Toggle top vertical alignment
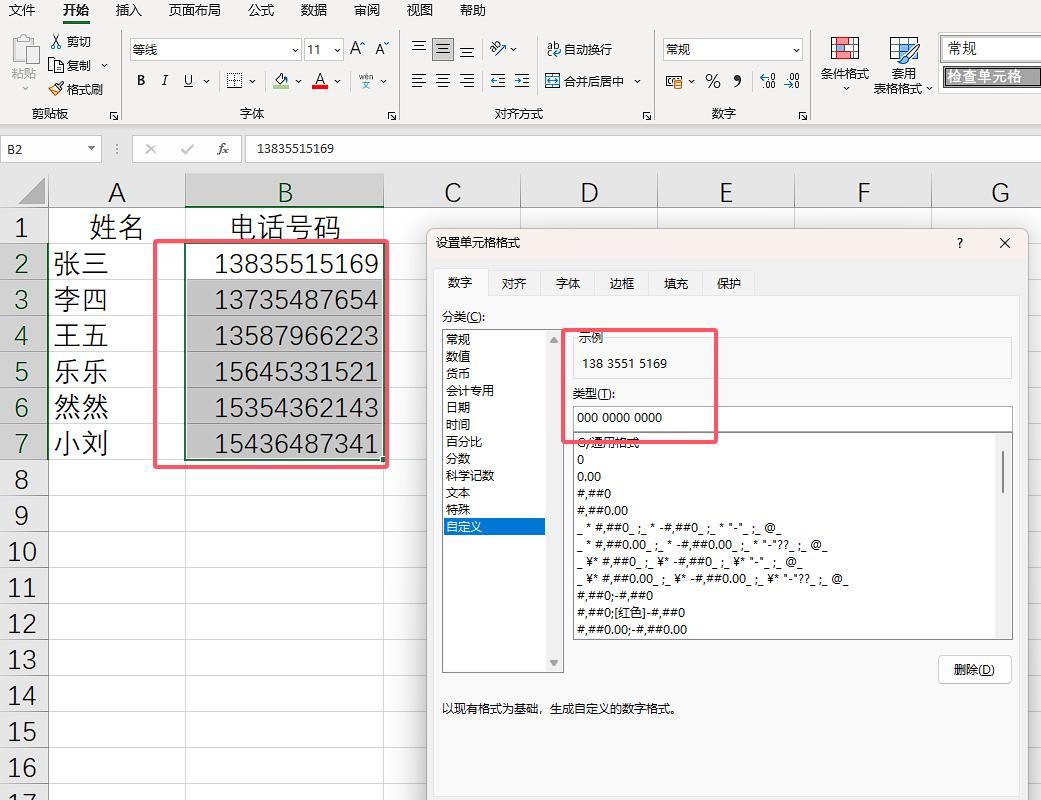This screenshot has width=1041, height=800. click(418, 48)
